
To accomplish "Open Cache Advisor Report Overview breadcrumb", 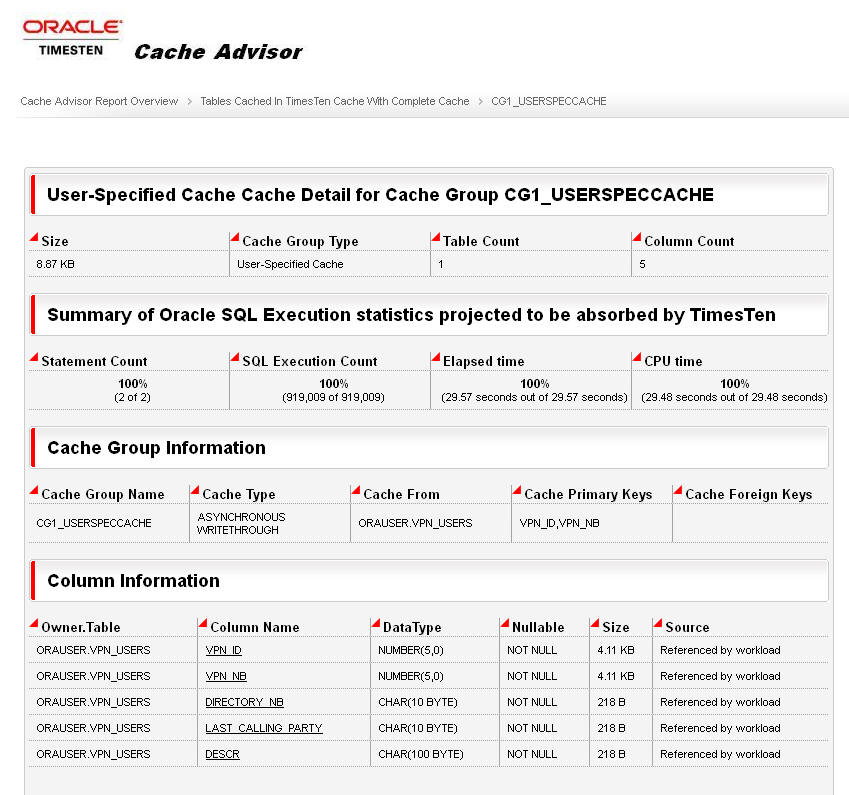I will tap(99, 101).
